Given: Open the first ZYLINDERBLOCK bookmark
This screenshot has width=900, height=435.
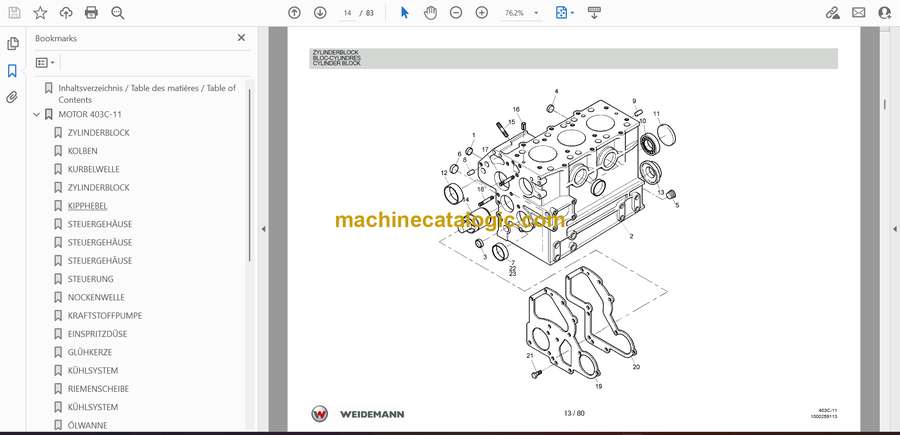Looking at the screenshot, I should (x=99, y=133).
